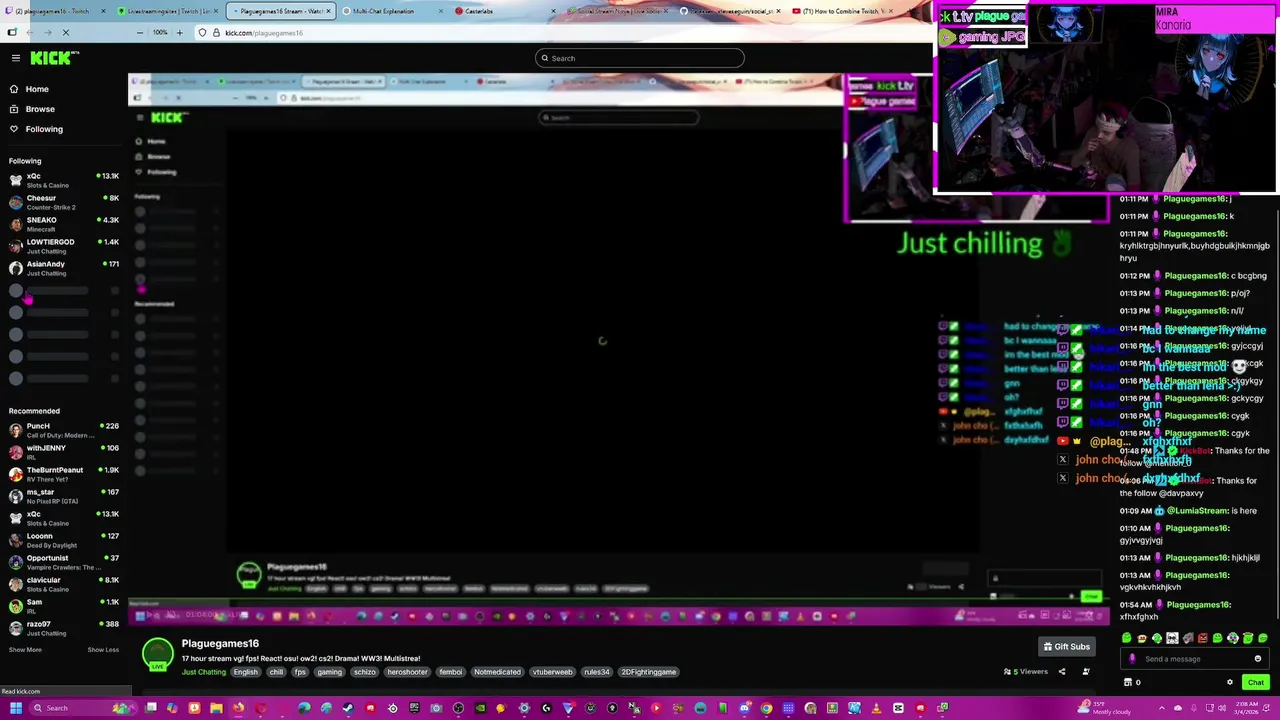Go back in browser history

(30, 32)
